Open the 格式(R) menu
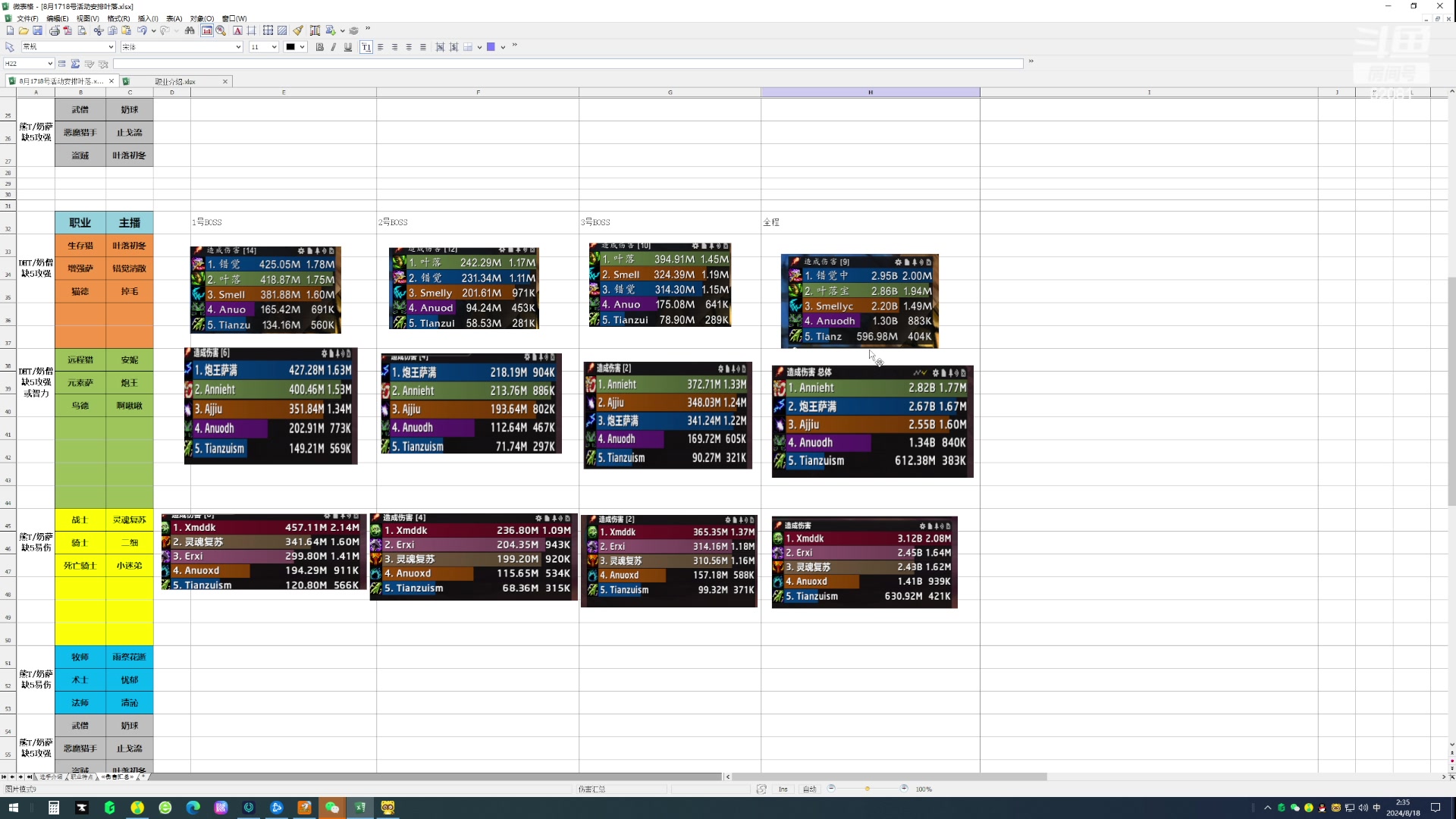This screenshot has width=1456, height=819. (x=118, y=18)
